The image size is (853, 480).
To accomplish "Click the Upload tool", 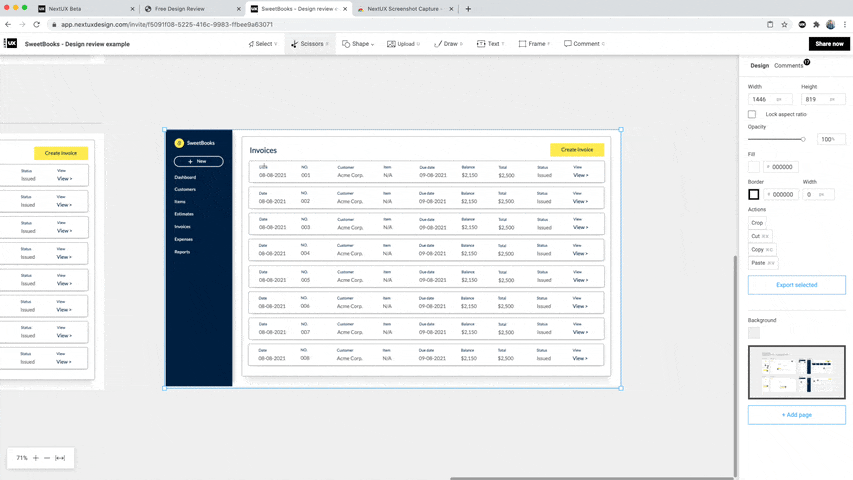I will click(403, 44).
